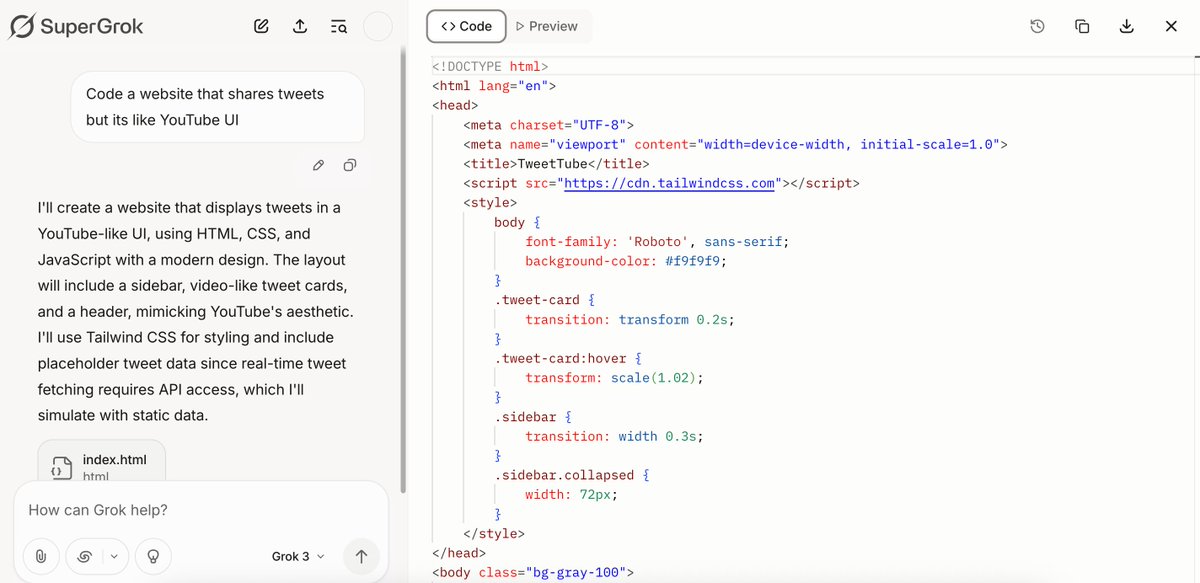The image size is (1200, 583).
Task: Expand the DeepSearch options chevron
Action: 114,556
